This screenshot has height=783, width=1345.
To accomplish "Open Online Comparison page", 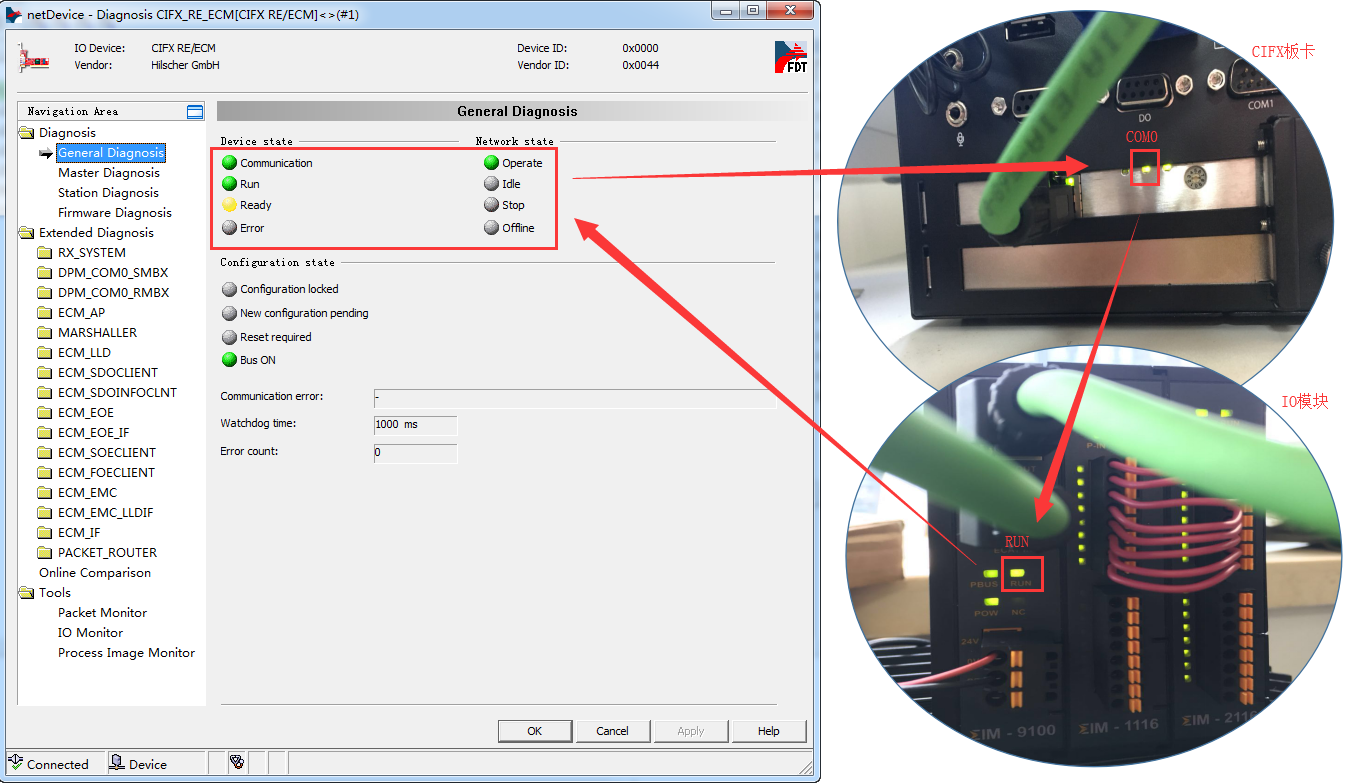I will (95, 573).
